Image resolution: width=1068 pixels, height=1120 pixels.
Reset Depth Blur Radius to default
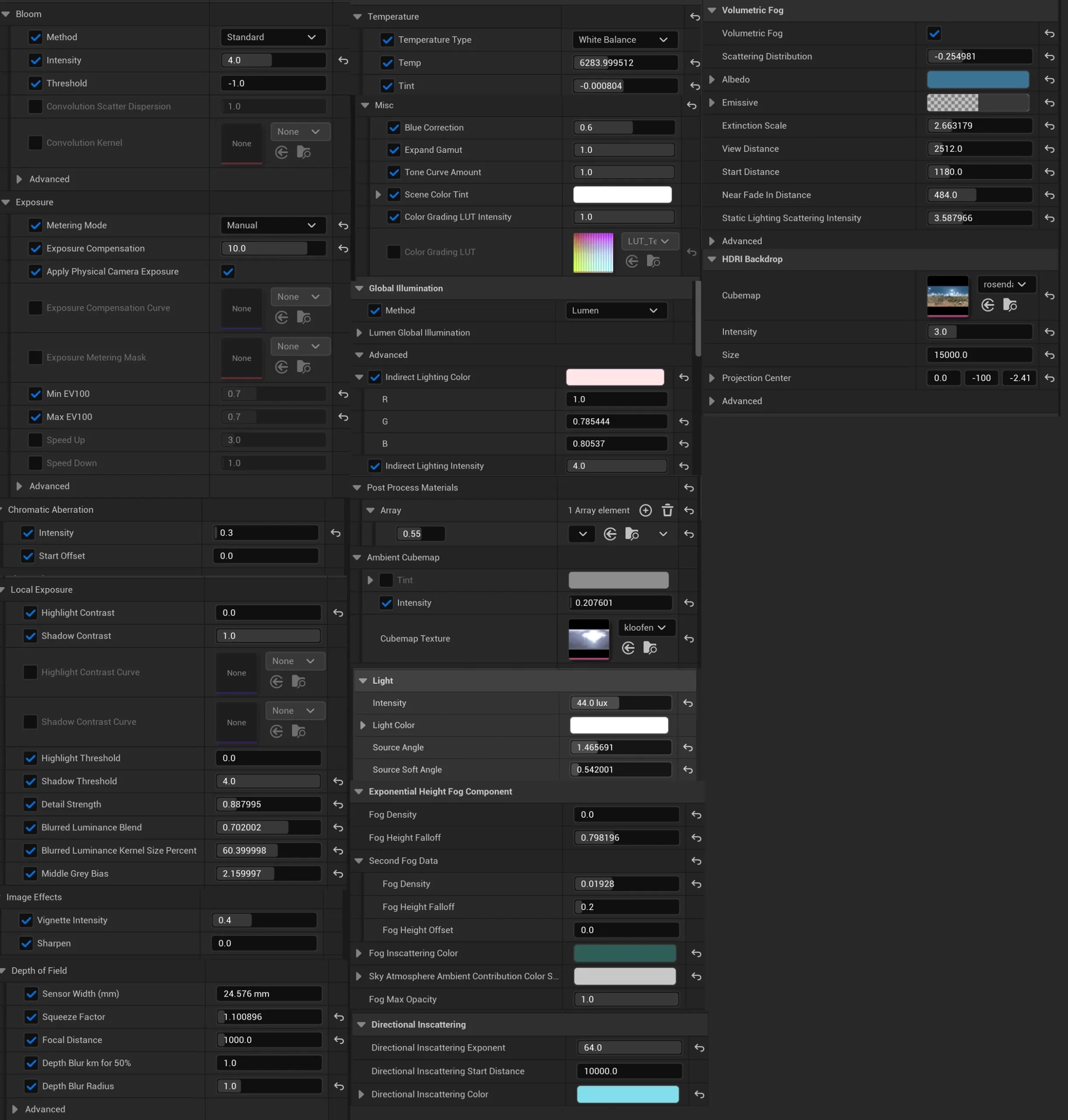(339, 1086)
